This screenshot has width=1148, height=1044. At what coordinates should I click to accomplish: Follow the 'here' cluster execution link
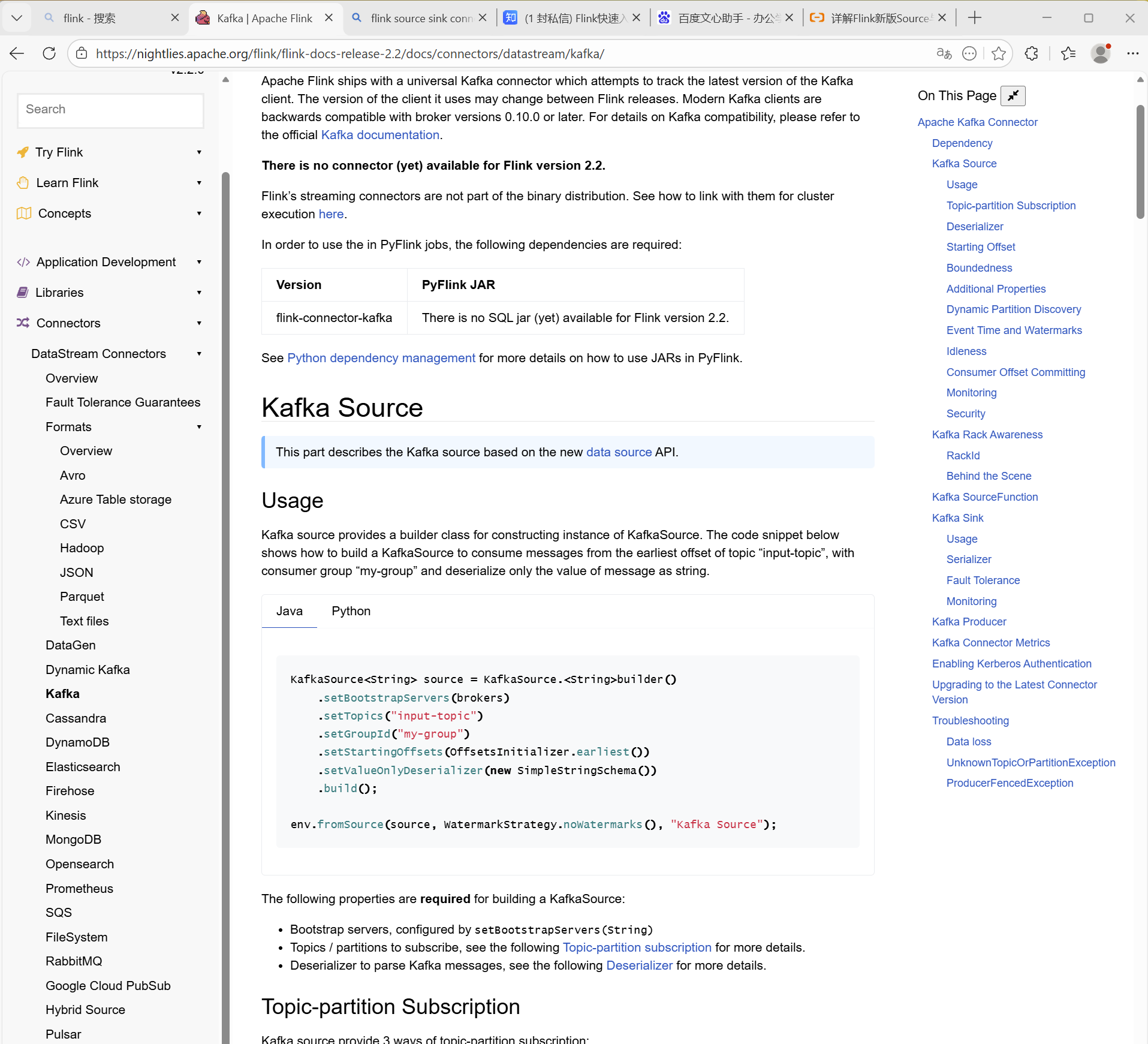coord(331,214)
